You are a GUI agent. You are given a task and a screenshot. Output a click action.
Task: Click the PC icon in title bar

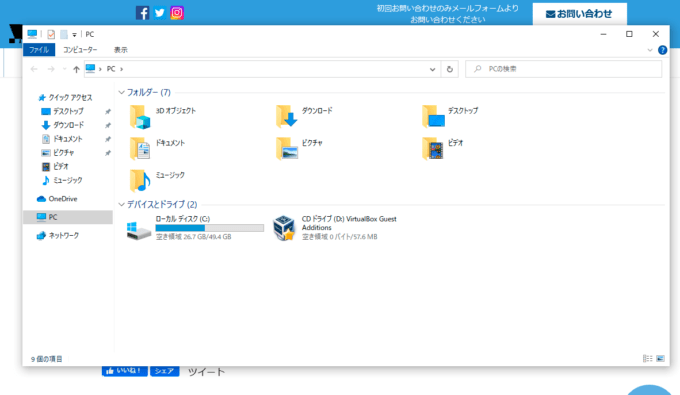(32, 34)
